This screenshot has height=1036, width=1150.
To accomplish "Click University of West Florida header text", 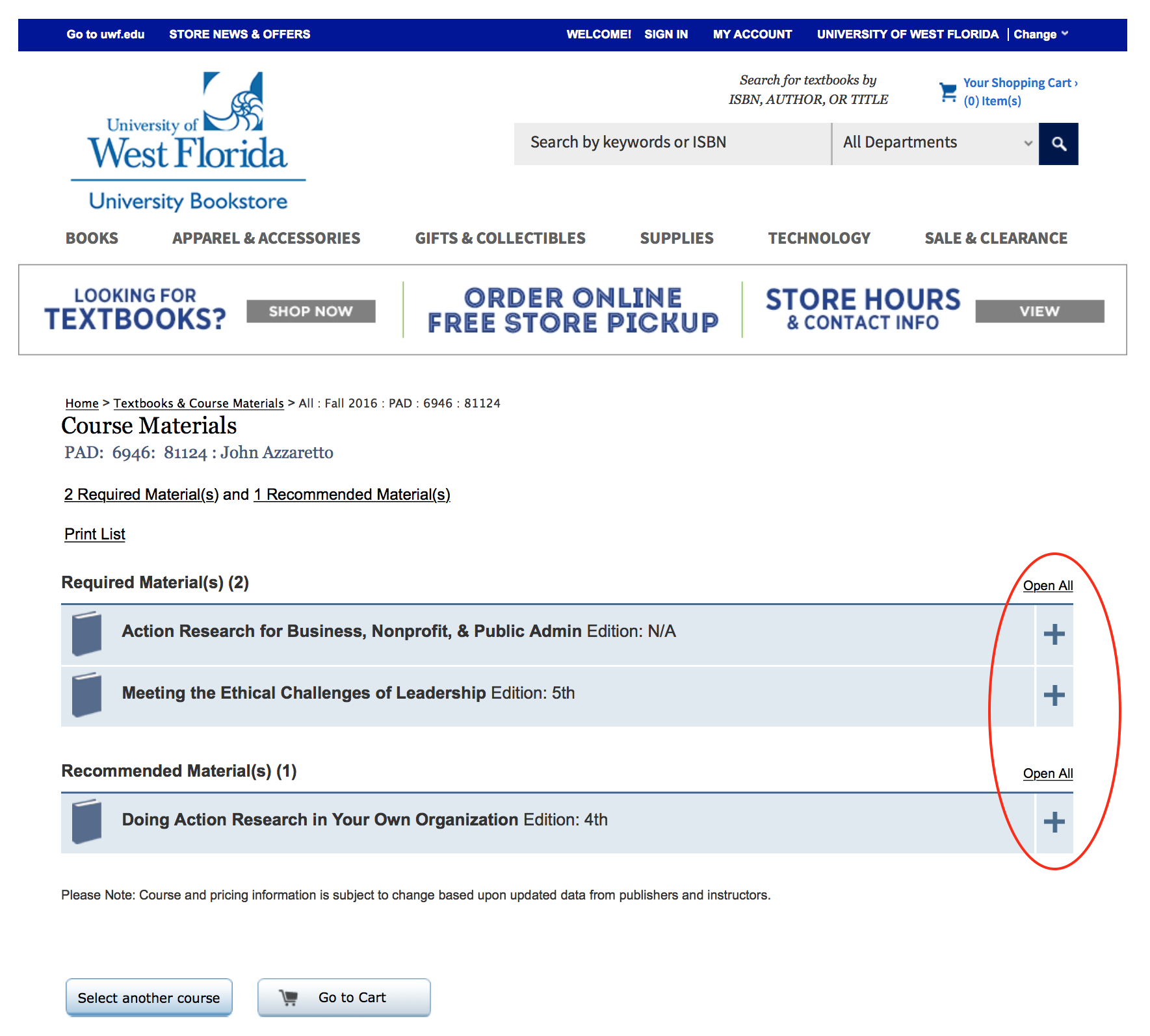I will (908, 34).
